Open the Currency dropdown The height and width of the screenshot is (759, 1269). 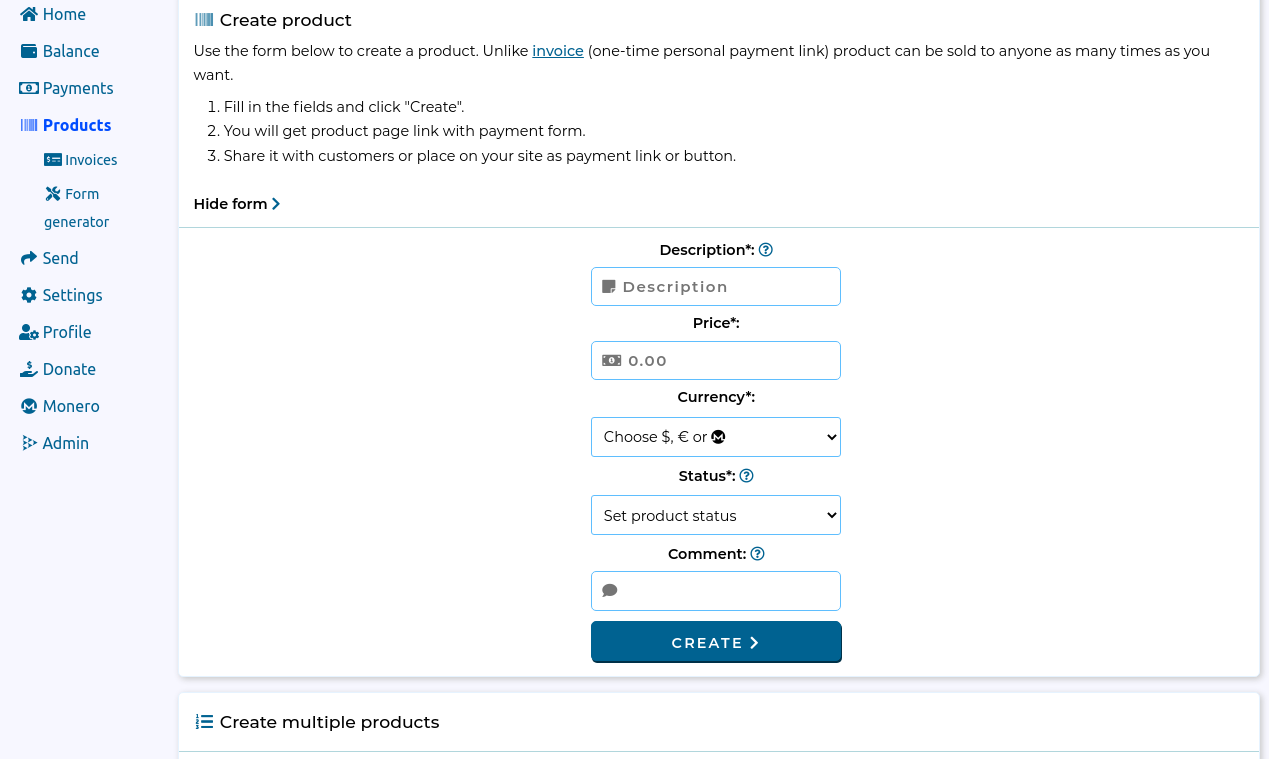tap(715, 437)
